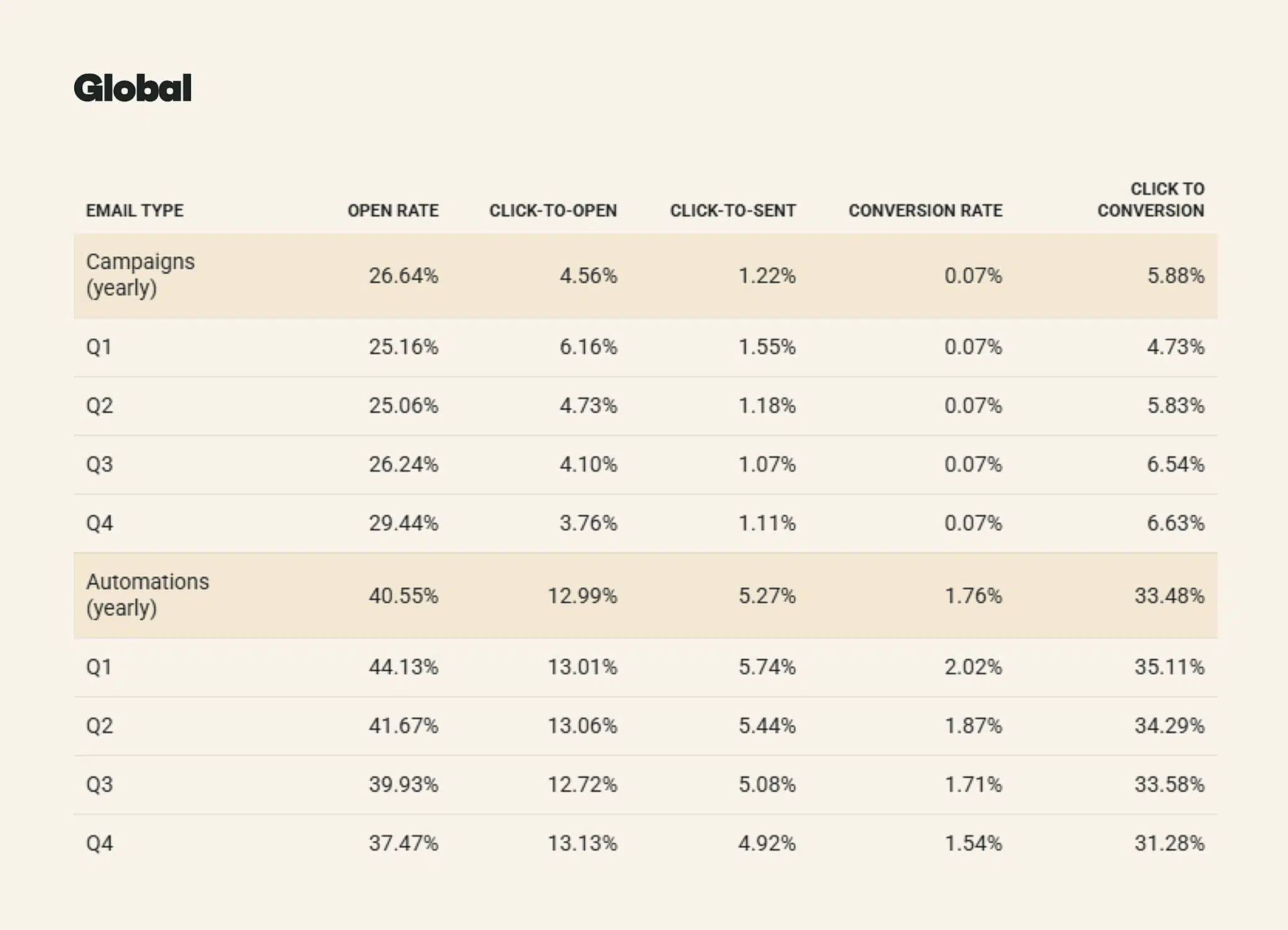Select the 29.44% open rate cell
This screenshot has width=1288, height=930.
coord(403,523)
